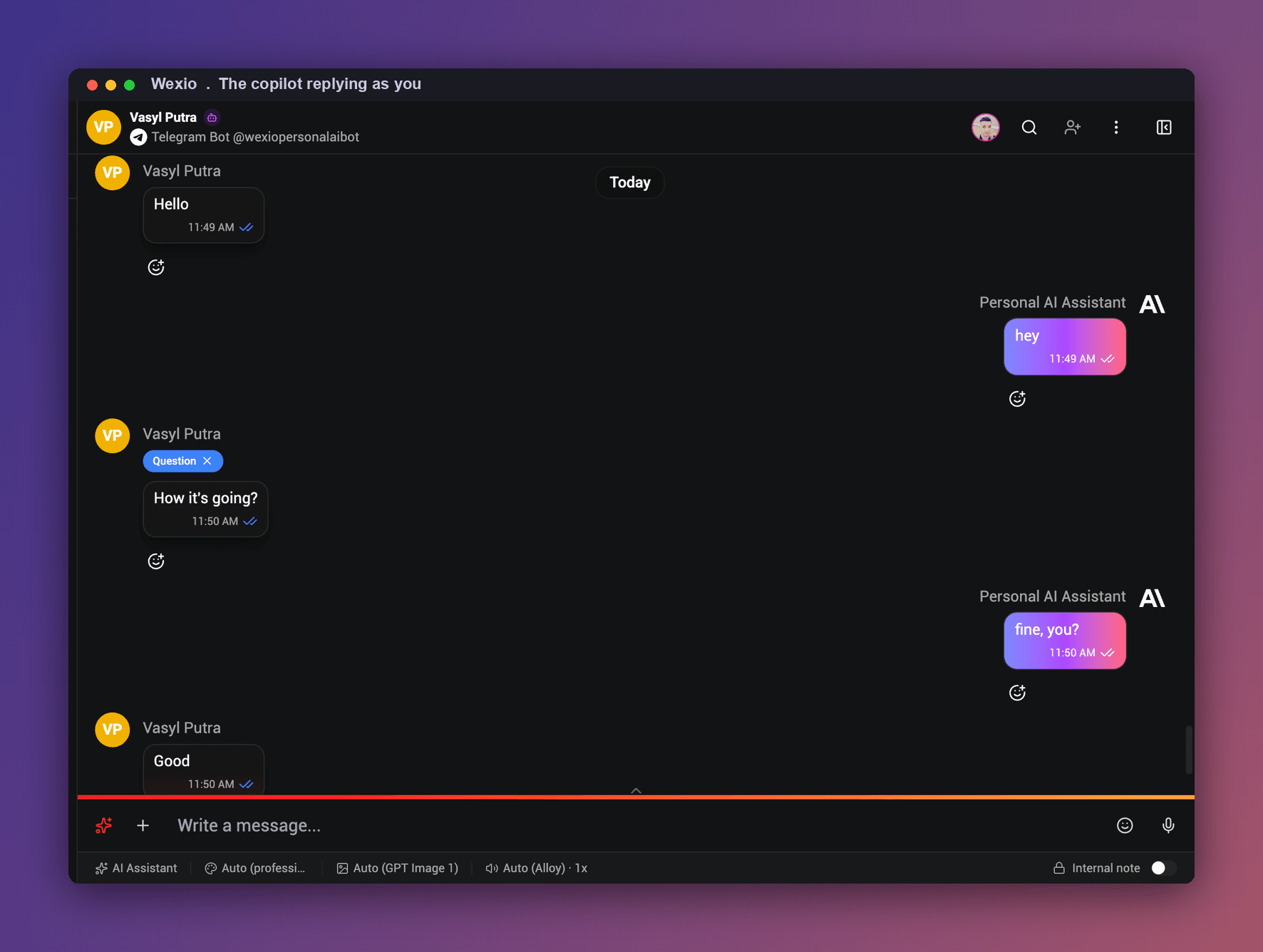Toggle the Internal note switch
This screenshot has height=952, width=1263.
tap(1164, 868)
